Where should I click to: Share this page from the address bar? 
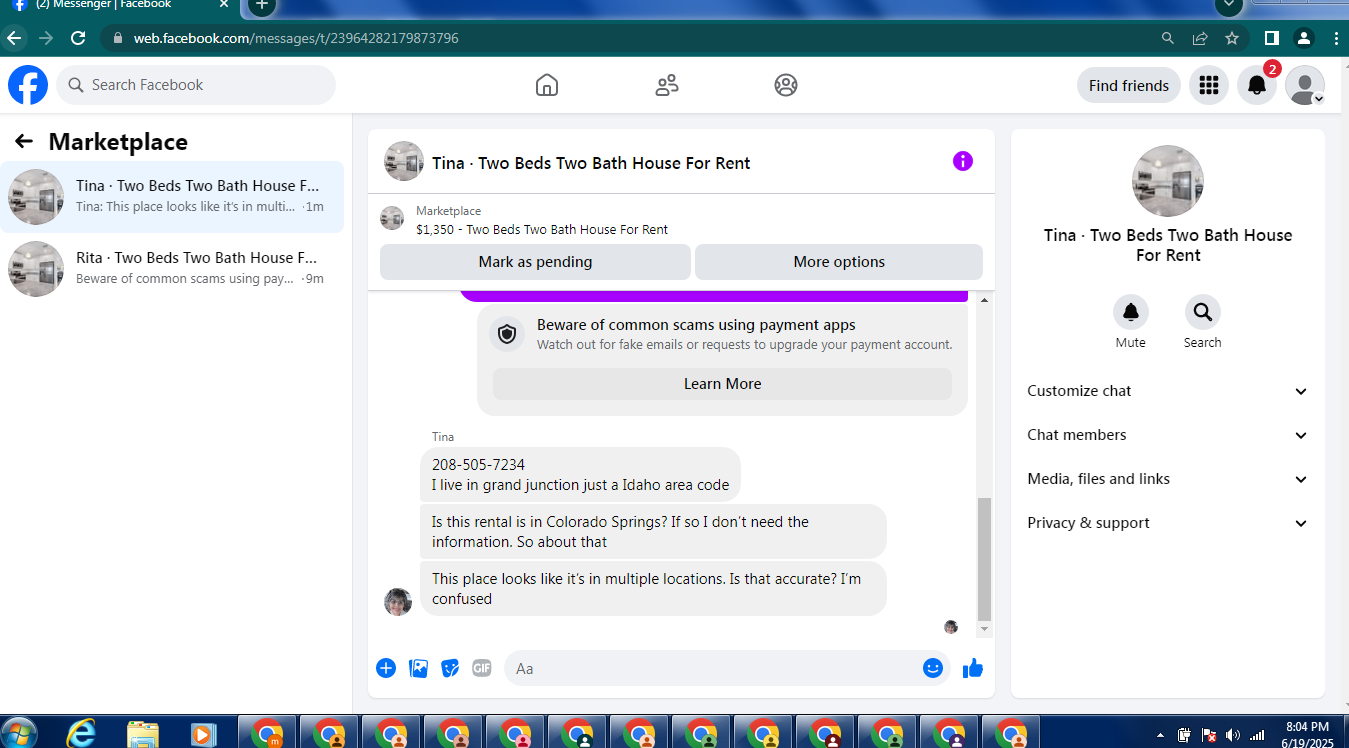pos(1200,38)
